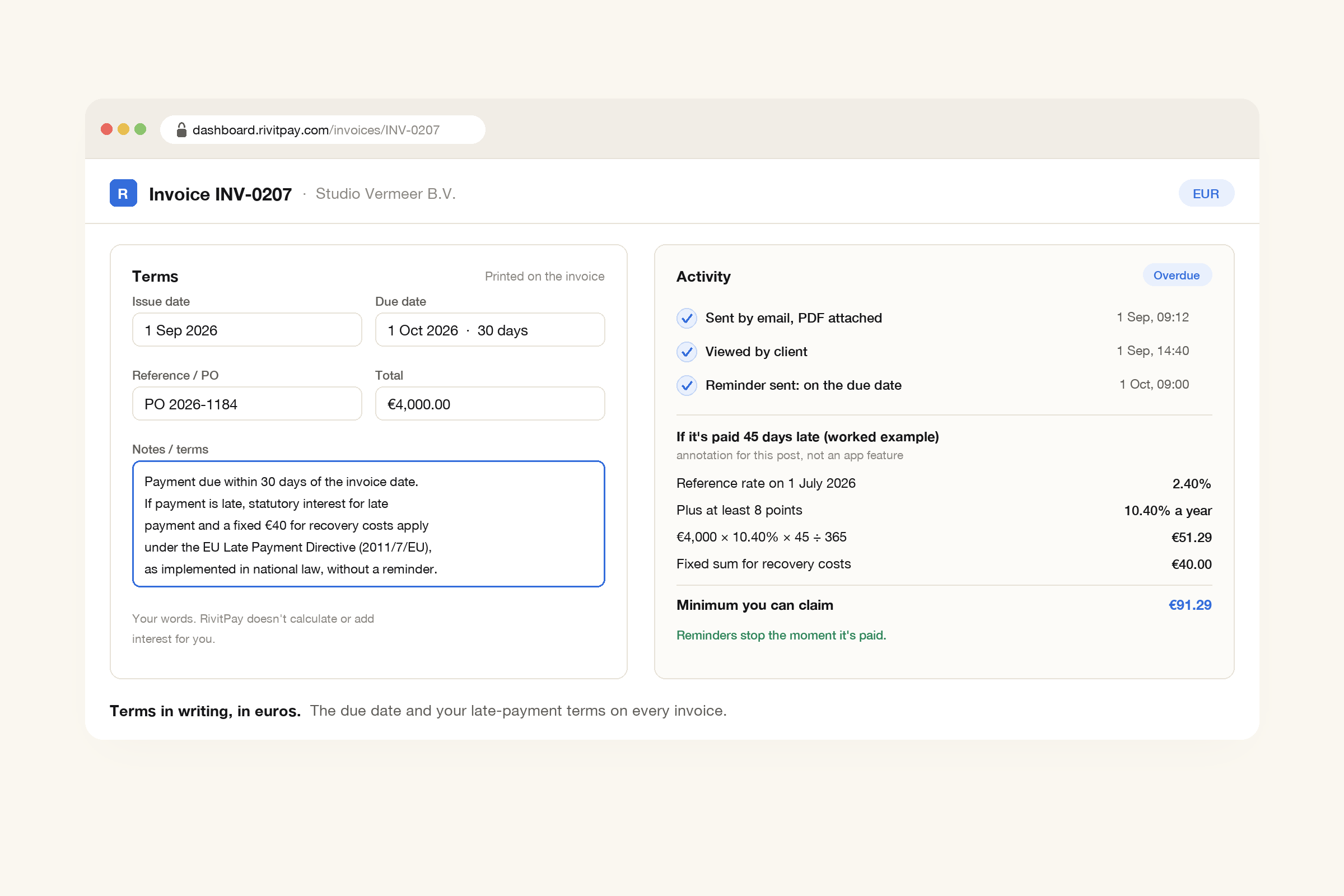Click the 'Fixed sum for recovery costs' row
The width and height of the screenshot is (1344, 896).
(x=944, y=564)
